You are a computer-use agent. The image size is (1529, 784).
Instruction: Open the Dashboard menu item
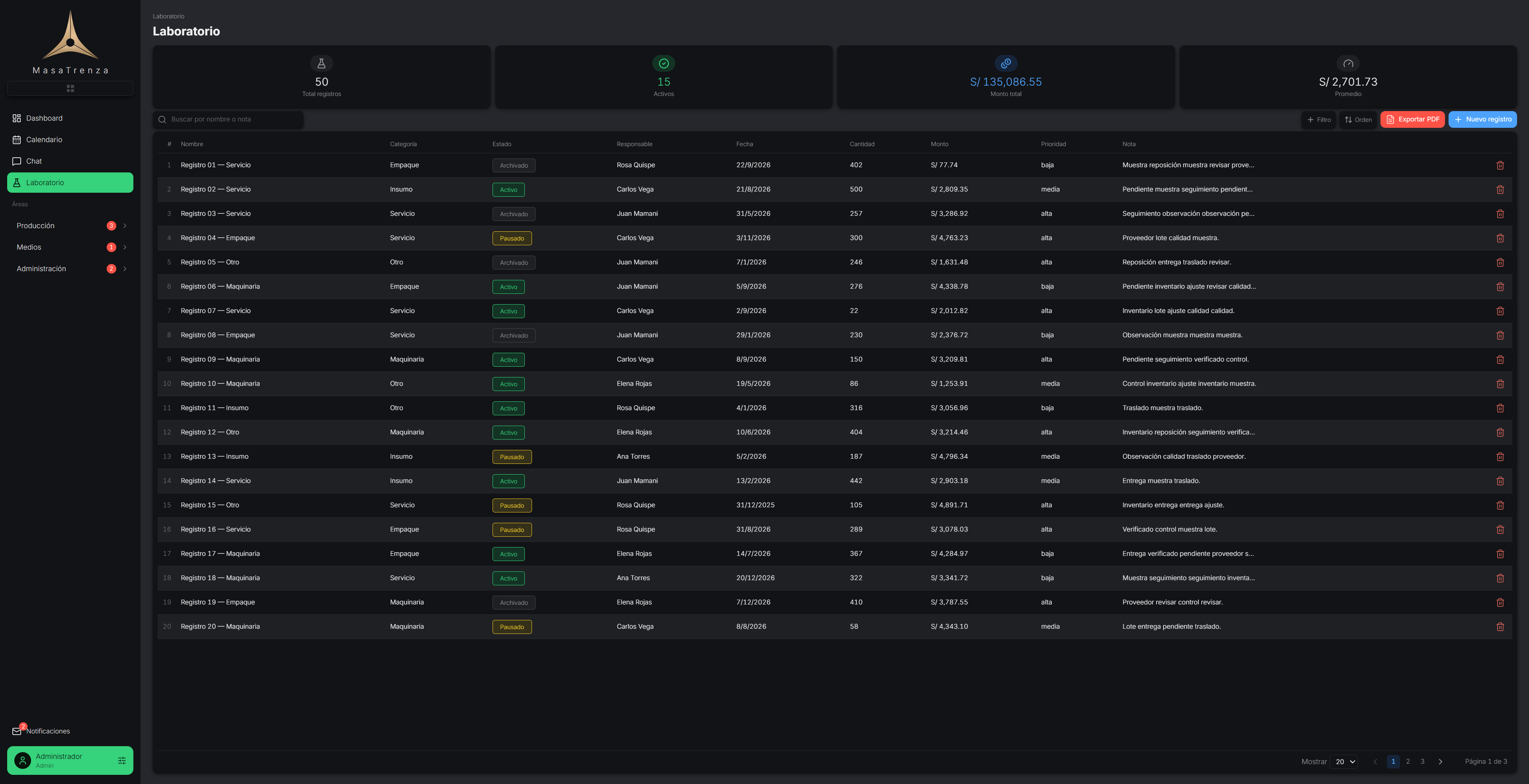pos(70,118)
